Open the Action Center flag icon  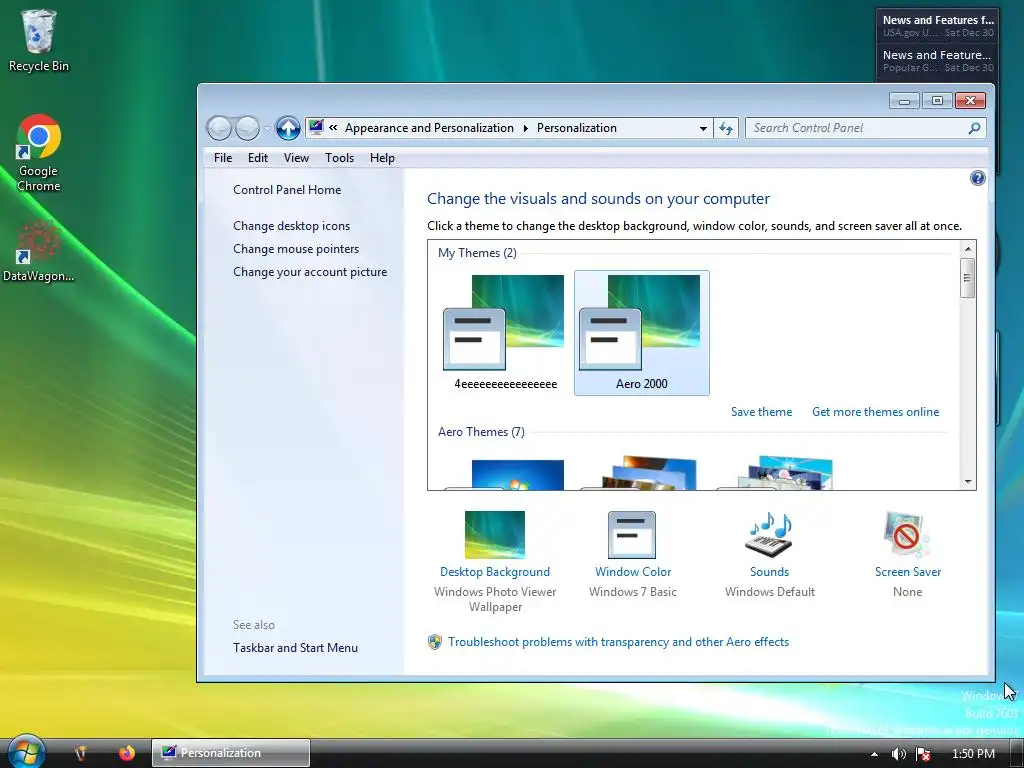pos(923,754)
